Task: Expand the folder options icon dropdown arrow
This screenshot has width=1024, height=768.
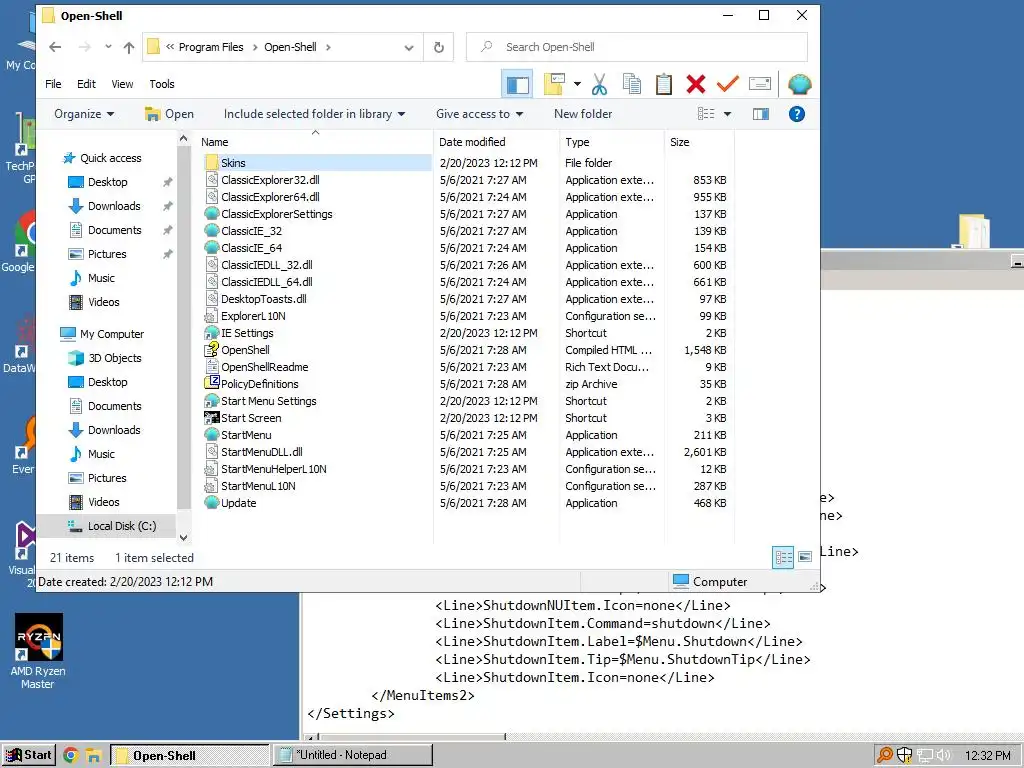Action: click(577, 84)
